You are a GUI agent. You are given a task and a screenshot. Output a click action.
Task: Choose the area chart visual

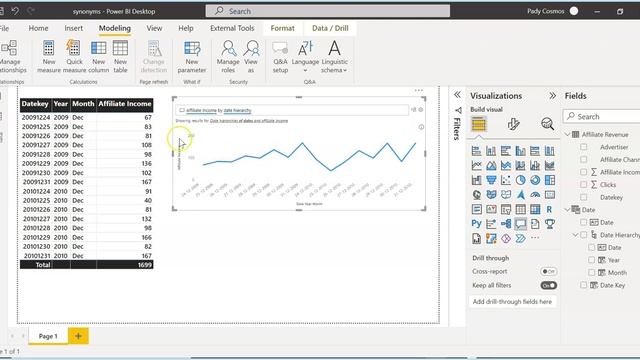[491, 165]
